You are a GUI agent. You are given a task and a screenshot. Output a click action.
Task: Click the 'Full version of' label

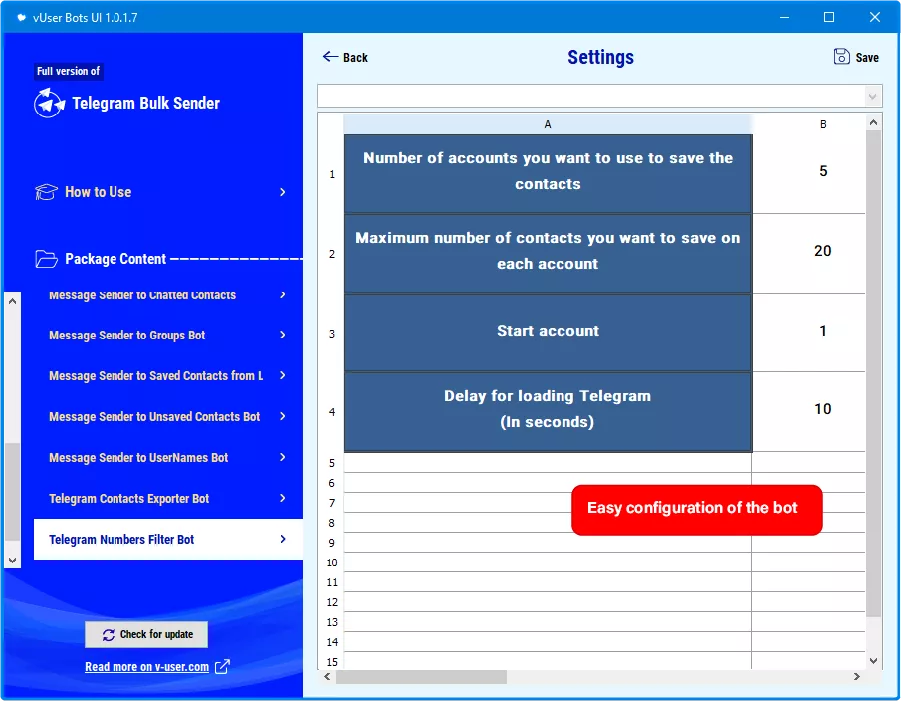click(x=68, y=71)
